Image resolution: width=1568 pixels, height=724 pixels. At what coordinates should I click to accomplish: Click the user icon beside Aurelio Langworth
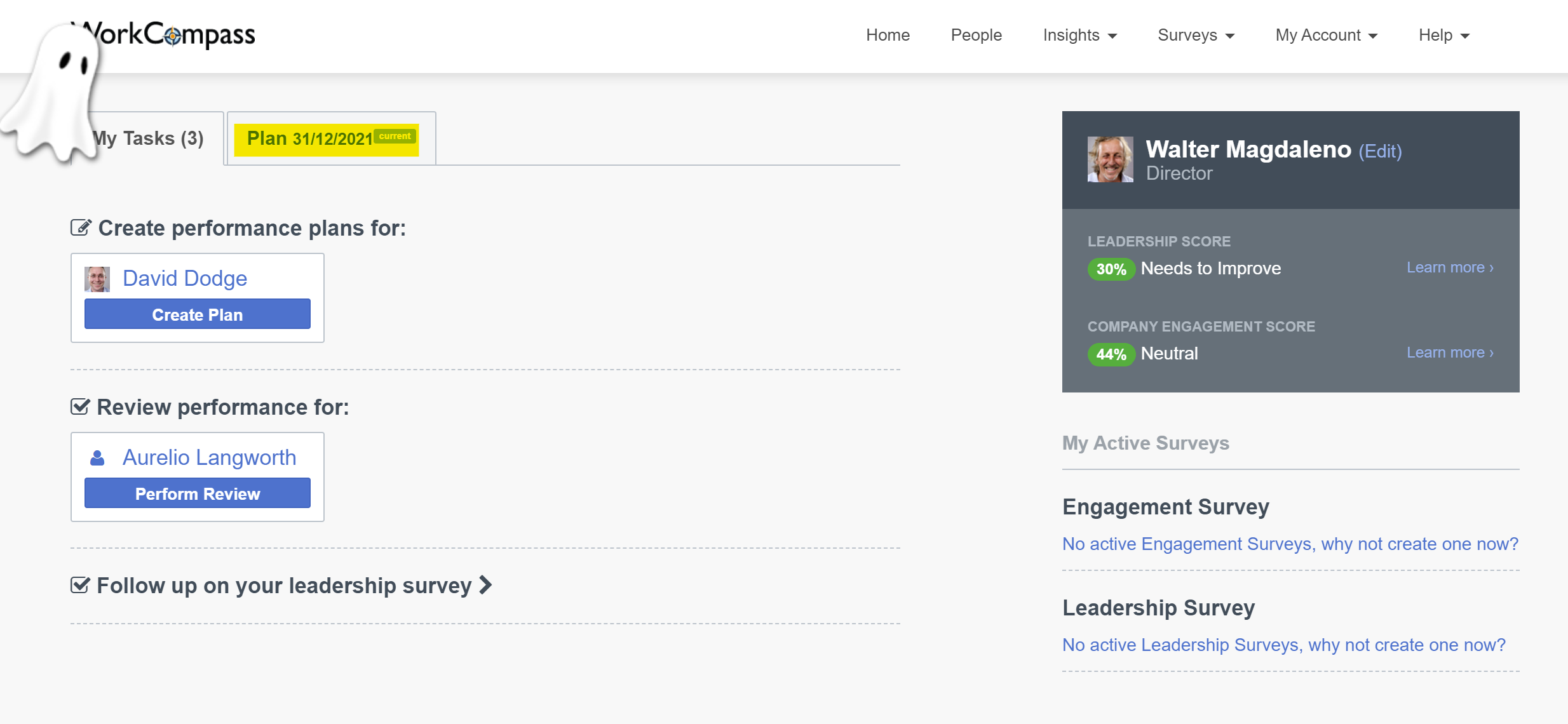(x=97, y=458)
